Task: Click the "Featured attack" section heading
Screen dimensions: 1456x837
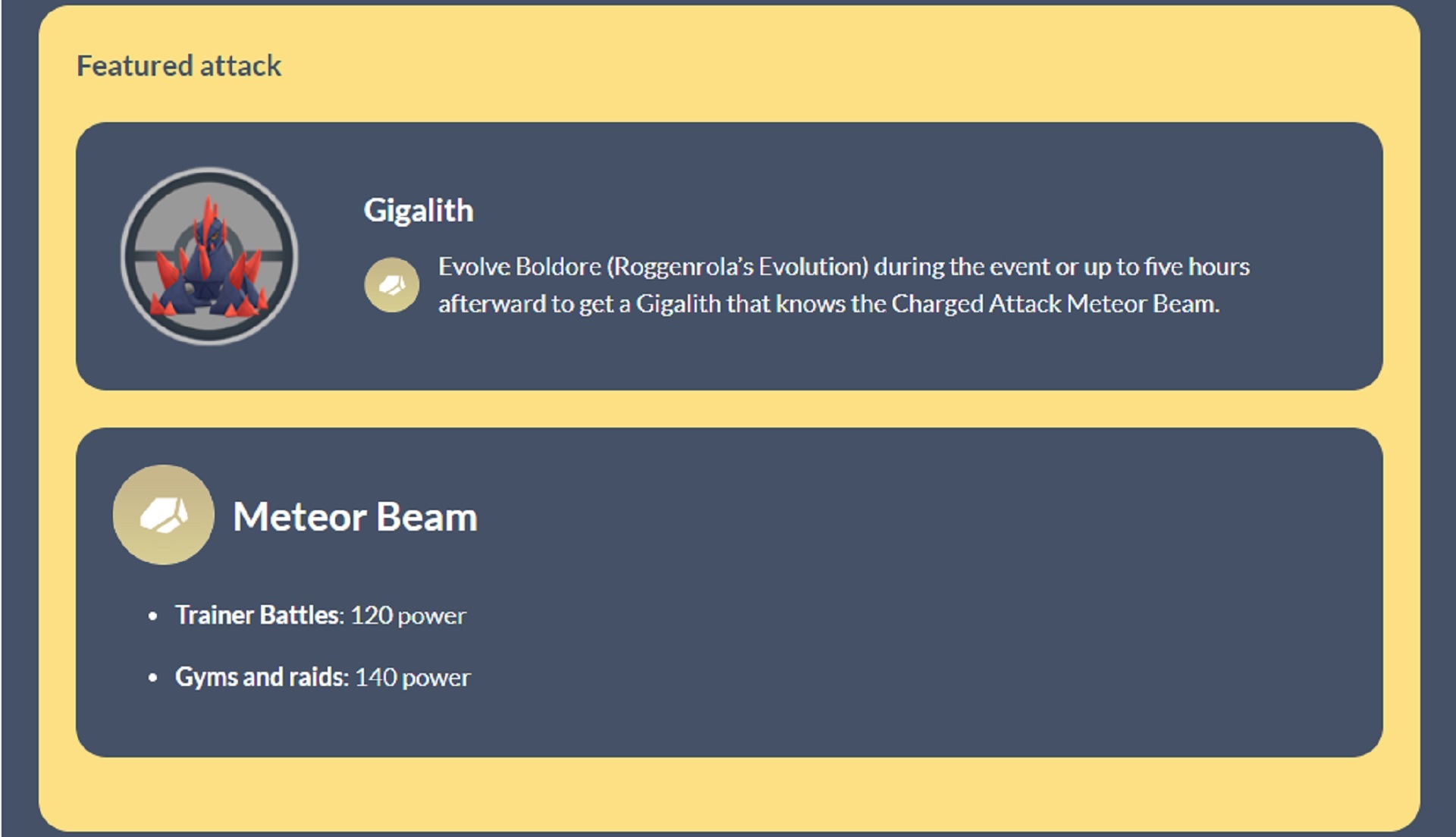Action: [x=179, y=66]
